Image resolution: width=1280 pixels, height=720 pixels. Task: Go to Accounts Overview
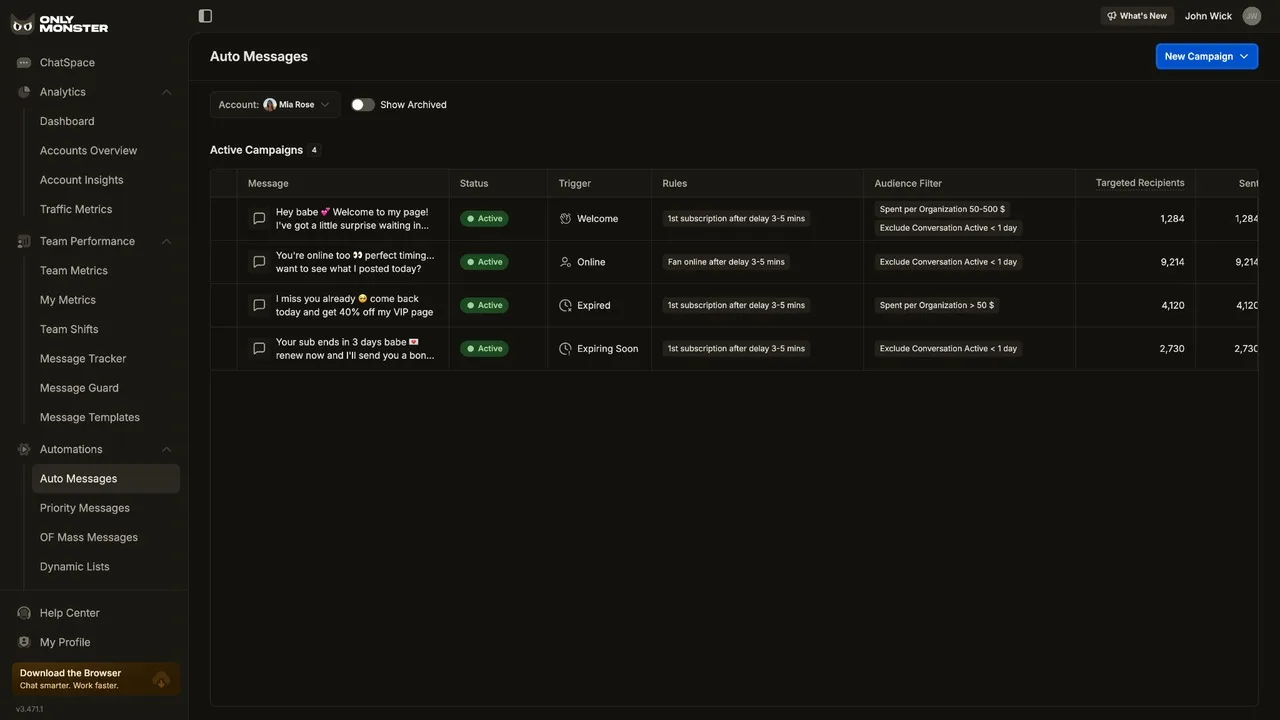tap(88, 151)
